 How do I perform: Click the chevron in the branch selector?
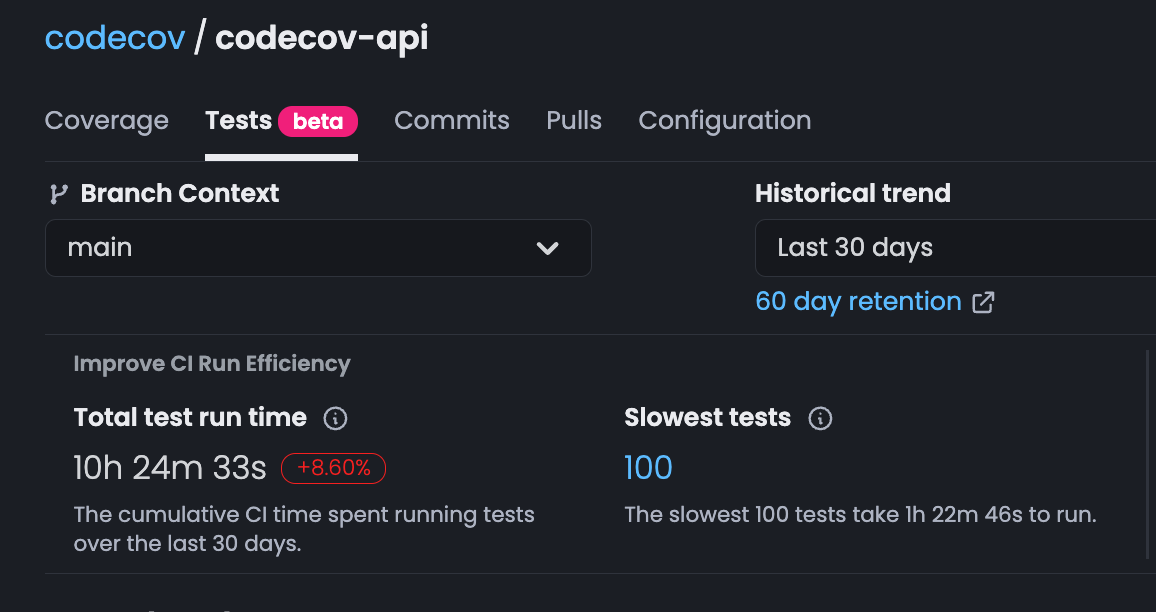click(x=548, y=248)
